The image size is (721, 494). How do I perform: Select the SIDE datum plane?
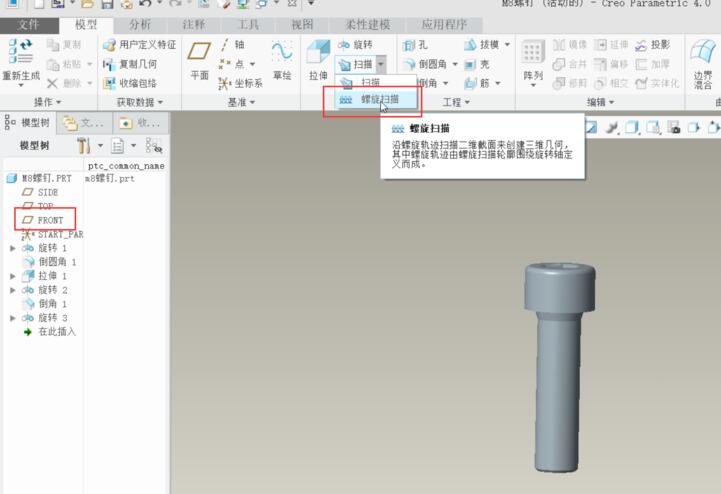coord(41,192)
